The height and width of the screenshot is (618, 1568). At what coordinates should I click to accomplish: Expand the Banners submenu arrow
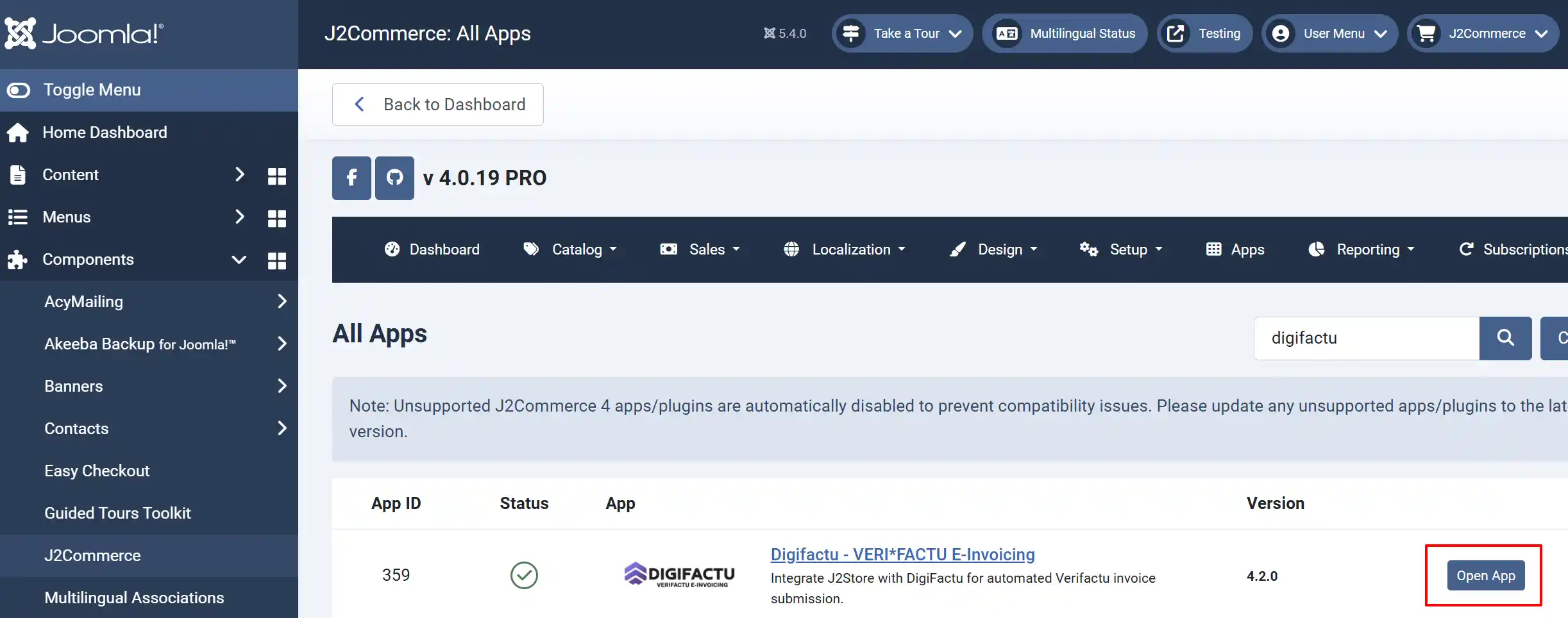coord(282,386)
